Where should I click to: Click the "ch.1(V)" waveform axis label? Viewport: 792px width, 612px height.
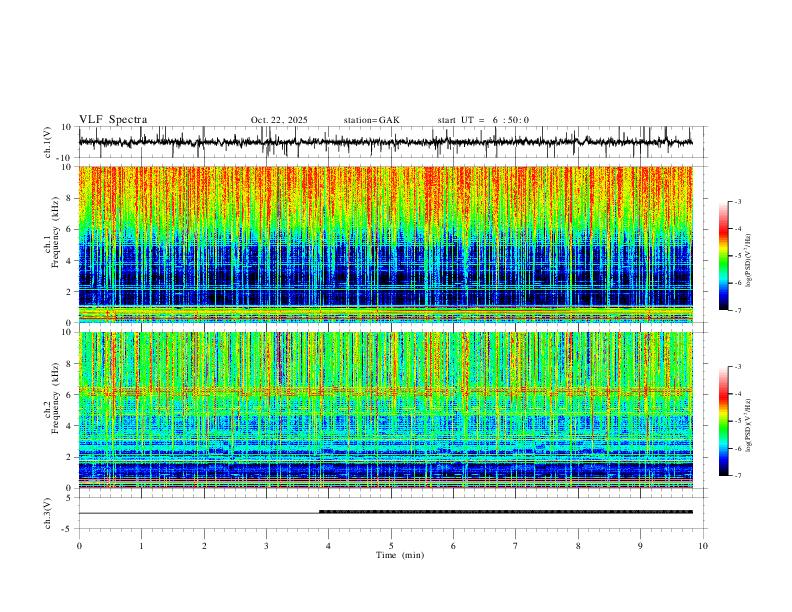tap(48, 142)
